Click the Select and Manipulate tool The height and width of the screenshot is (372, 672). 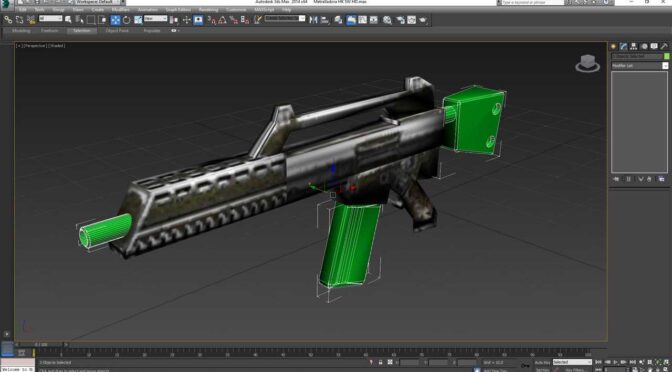[186, 20]
